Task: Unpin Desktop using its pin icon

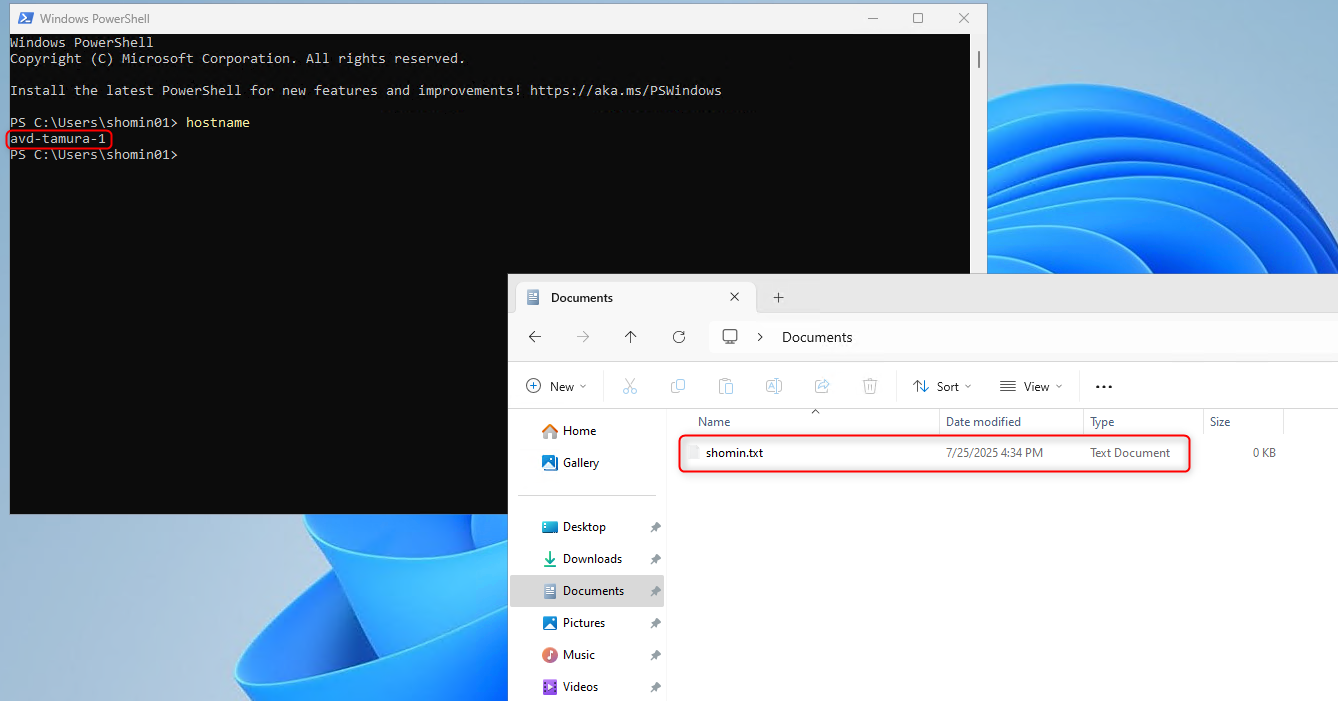Action: click(655, 527)
